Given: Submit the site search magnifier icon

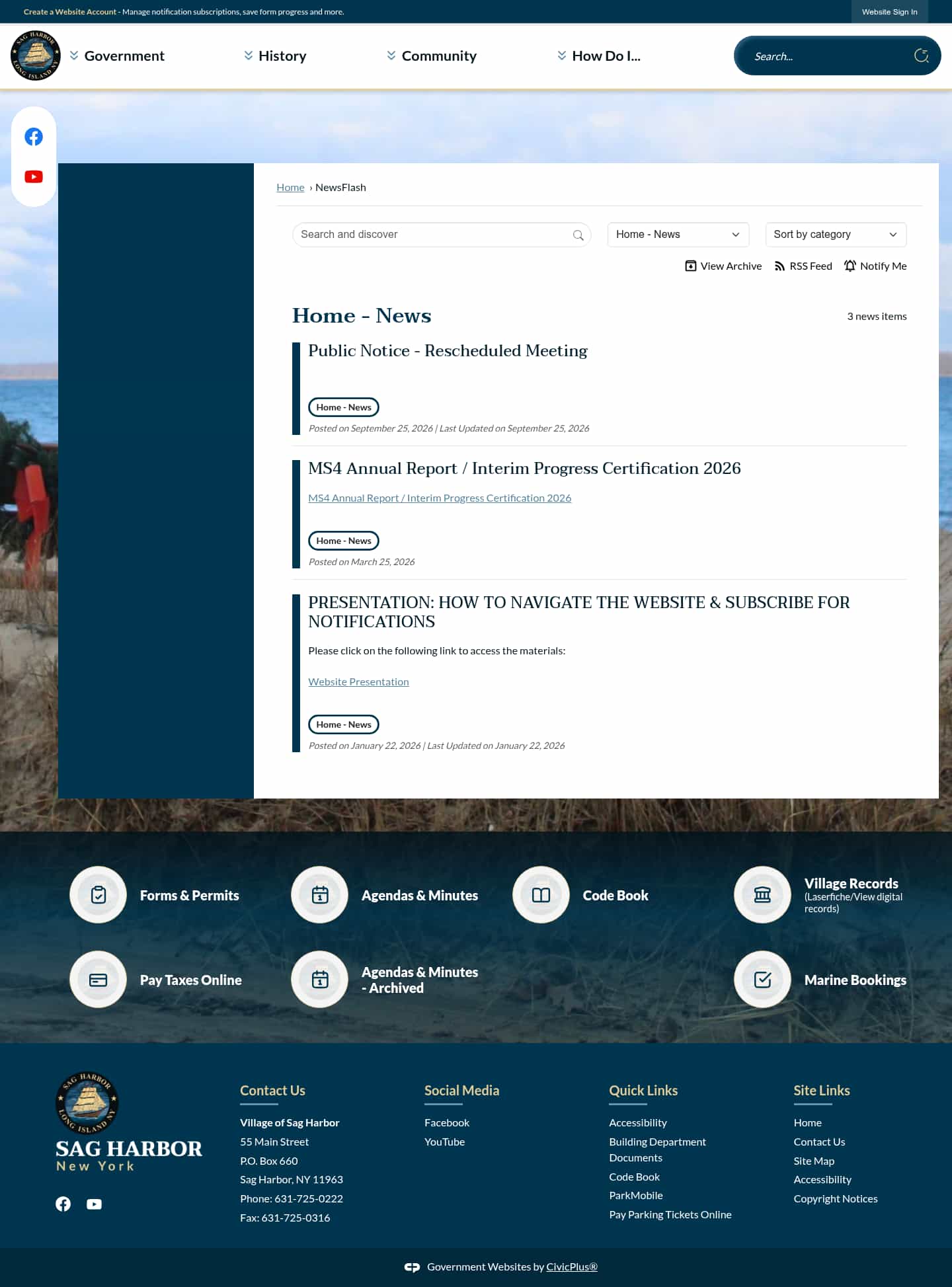Looking at the screenshot, I should tap(921, 56).
